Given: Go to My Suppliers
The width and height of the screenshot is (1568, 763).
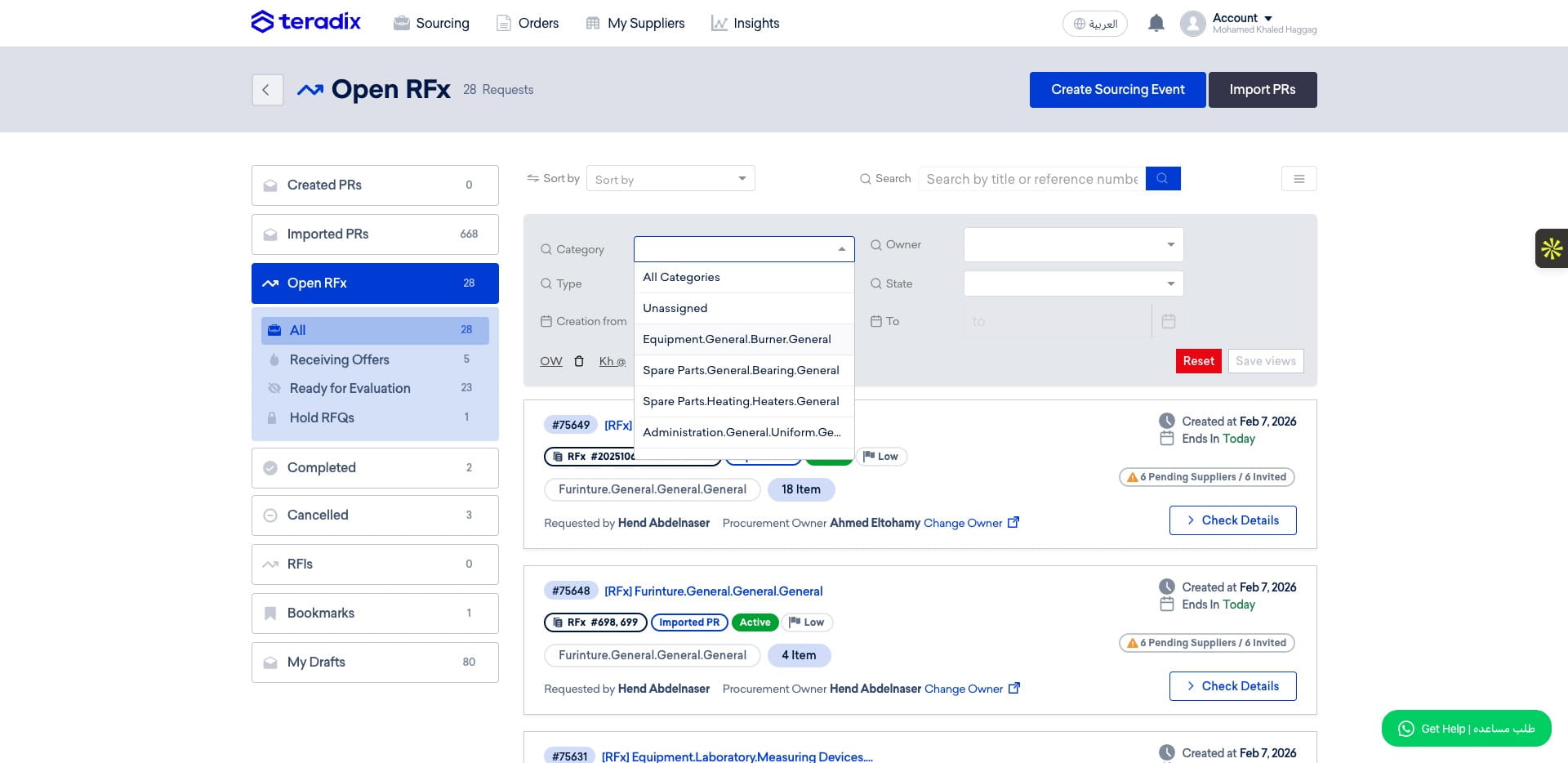Looking at the screenshot, I should [635, 23].
